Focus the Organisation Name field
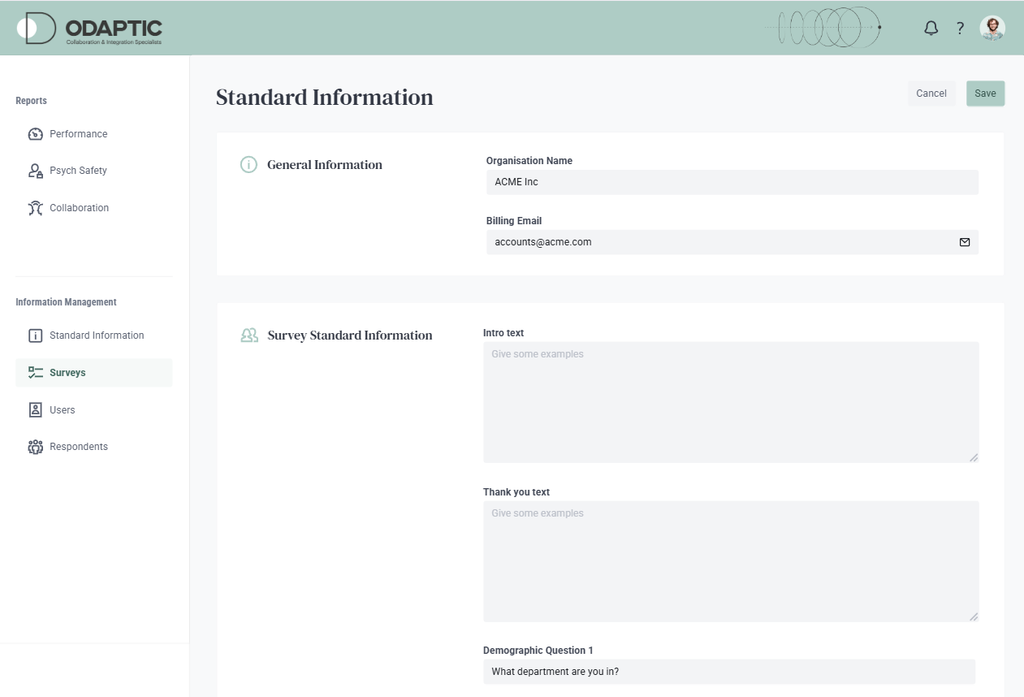This screenshot has height=697, width=1024. click(732, 182)
